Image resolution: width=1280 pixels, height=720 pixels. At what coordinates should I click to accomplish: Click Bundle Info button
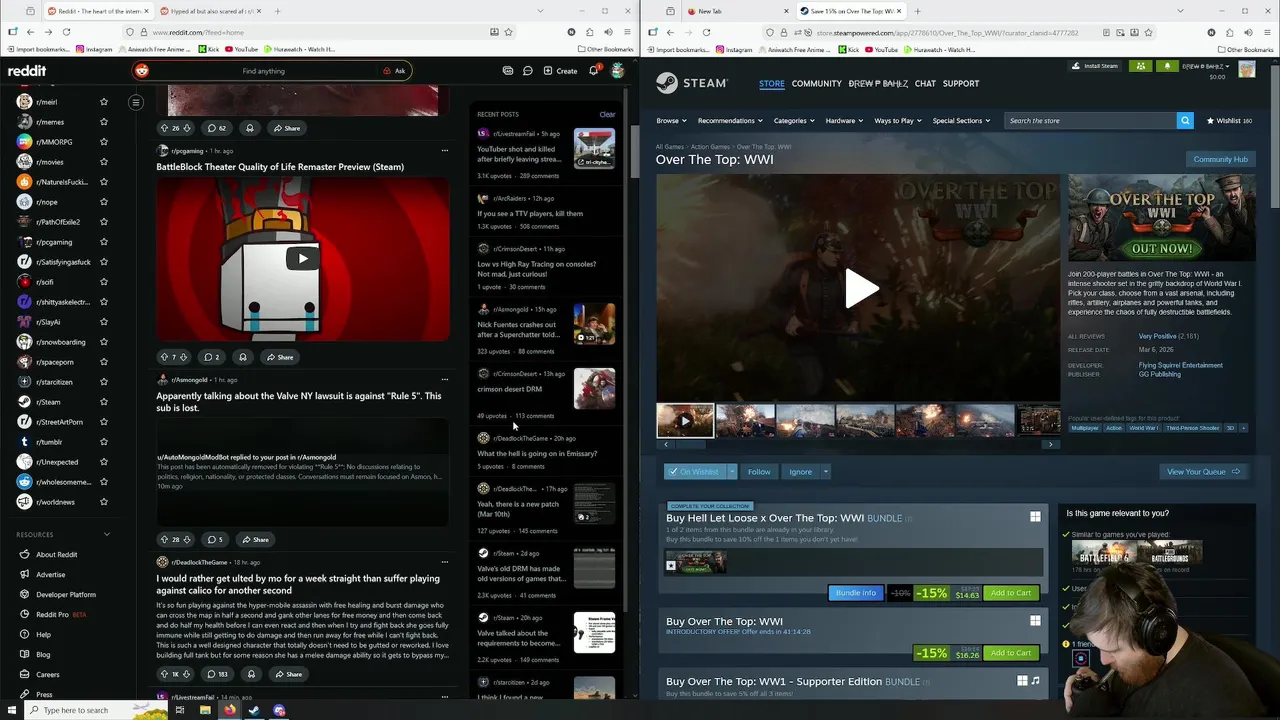click(856, 593)
